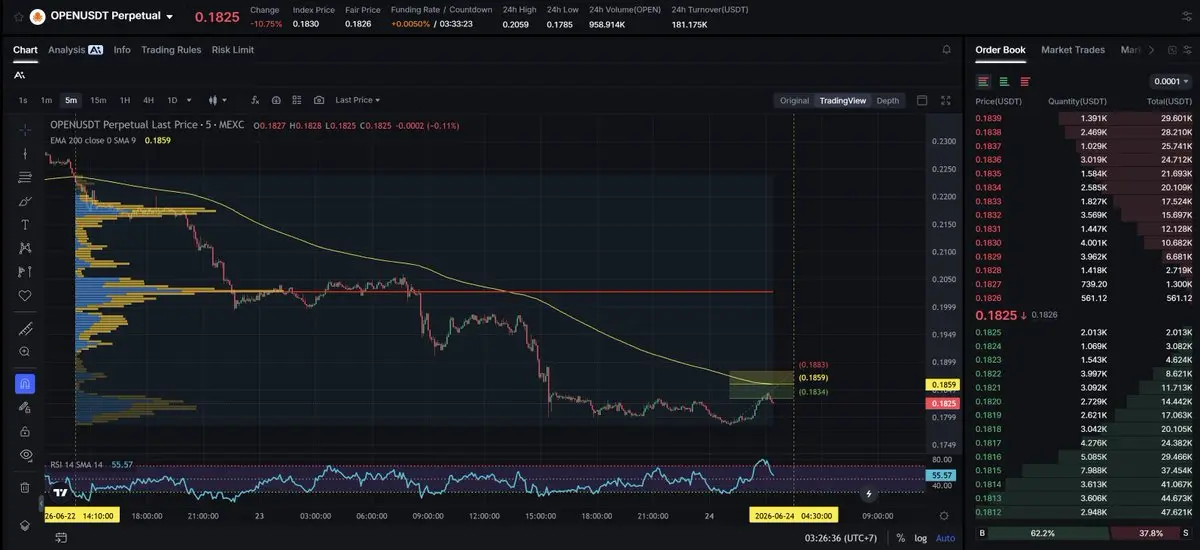Switch to the Market Trades tab
Screen dimensions: 1200x550
tap(1073, 49)
